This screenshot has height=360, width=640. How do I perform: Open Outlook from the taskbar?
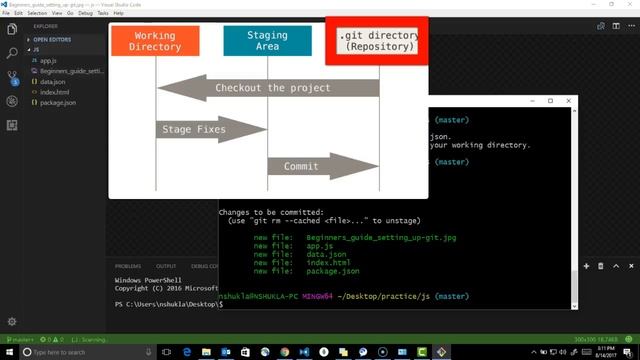point(226,352)
